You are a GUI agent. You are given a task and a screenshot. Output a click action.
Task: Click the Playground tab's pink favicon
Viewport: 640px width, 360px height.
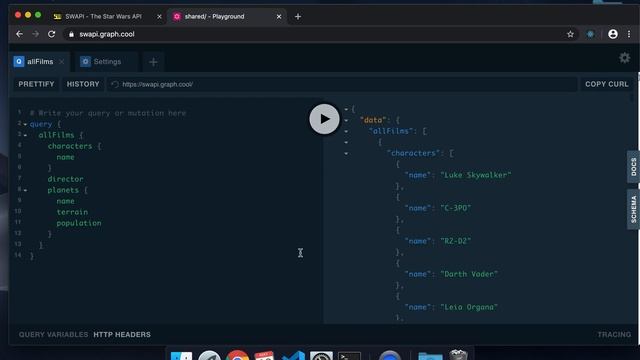[x=177, y=17]
